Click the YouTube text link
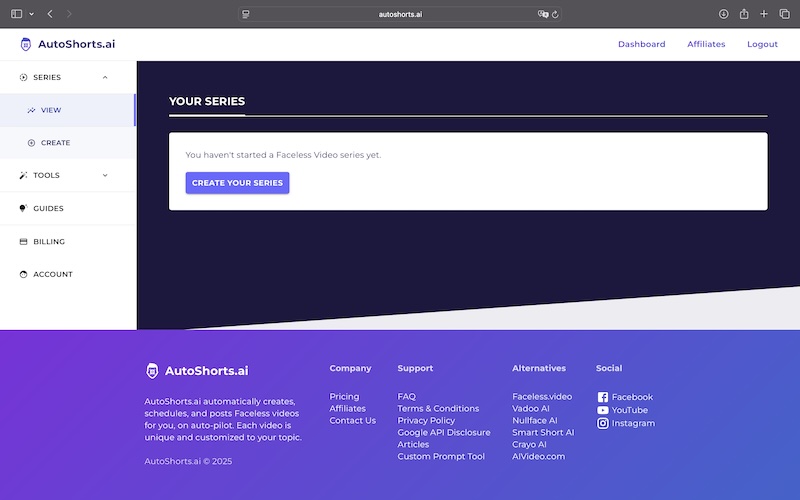 pos(630,410)
